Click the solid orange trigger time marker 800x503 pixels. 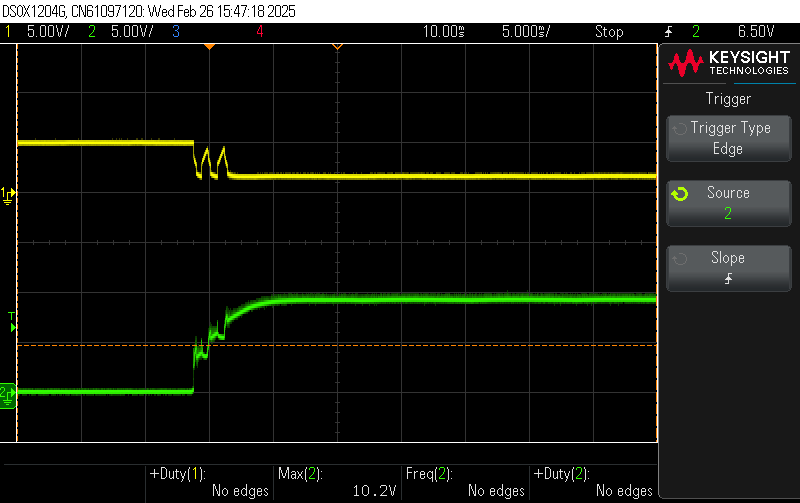tap(209, 47)
